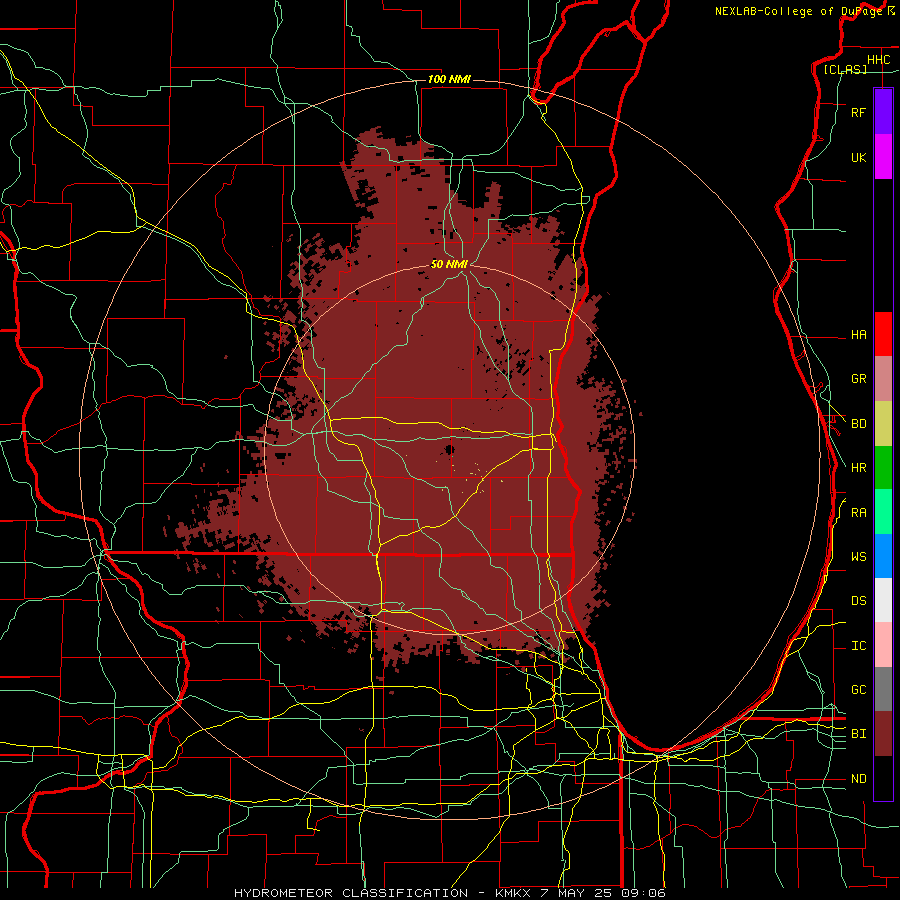900x900 pixels.
Task: Click the red HA legend swatch
Action: 883,334
